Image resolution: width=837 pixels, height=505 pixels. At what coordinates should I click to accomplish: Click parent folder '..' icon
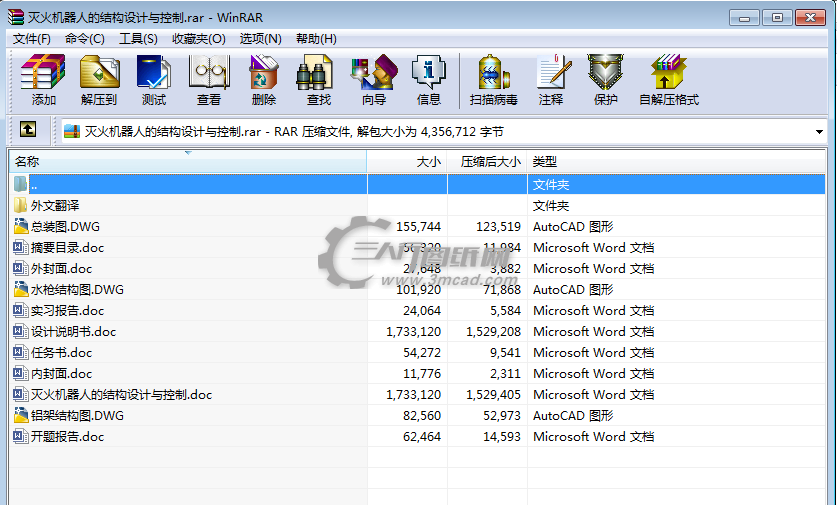tap(20, 184)
